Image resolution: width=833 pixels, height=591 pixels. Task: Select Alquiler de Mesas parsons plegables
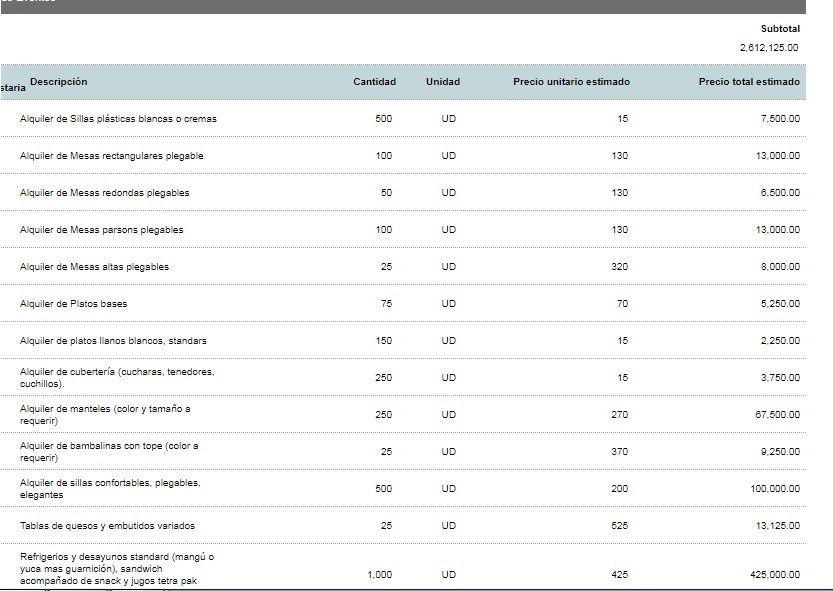click(x=102, y=230)
